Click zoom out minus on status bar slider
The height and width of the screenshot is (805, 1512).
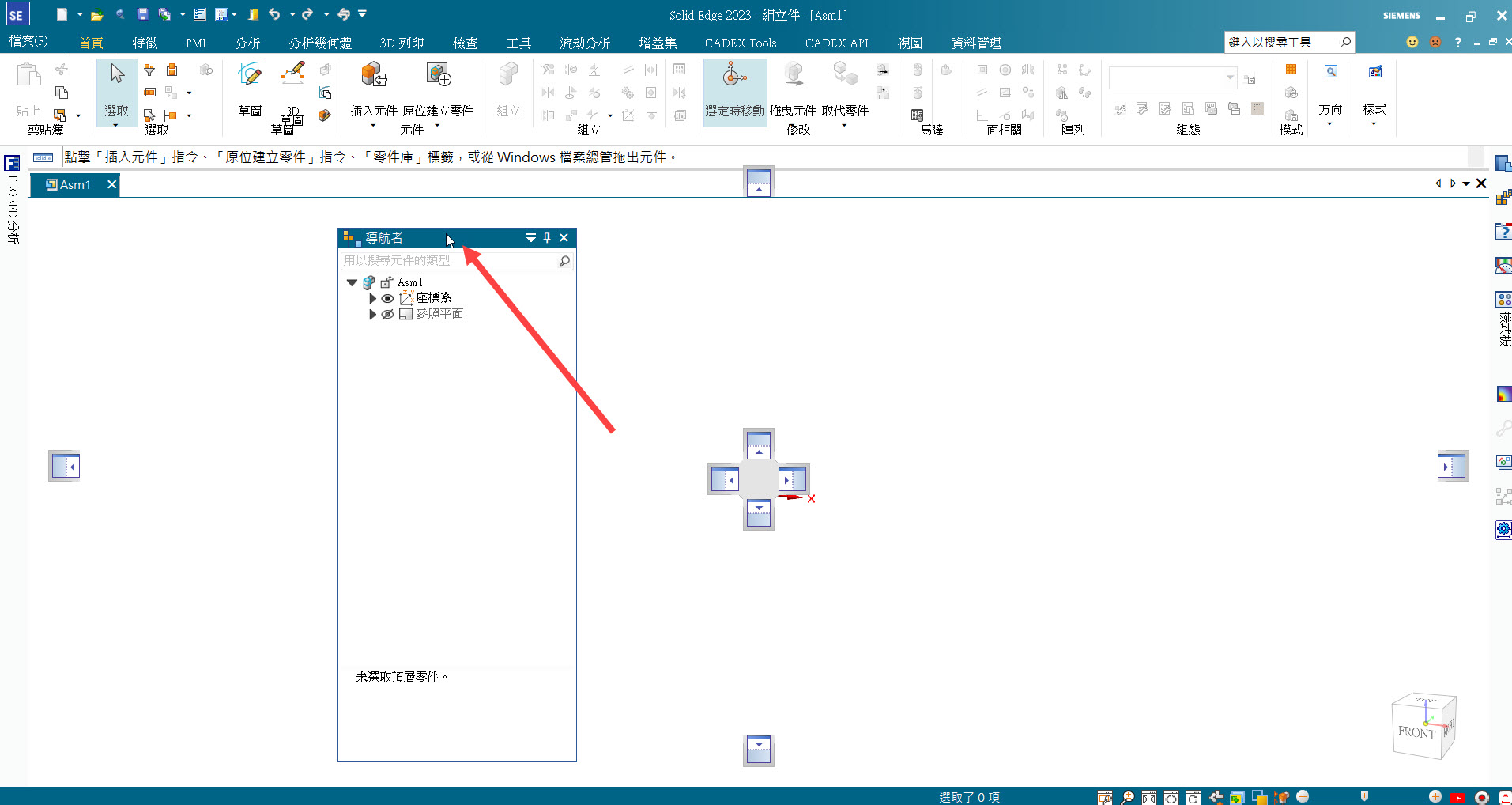coord(1303,796)
